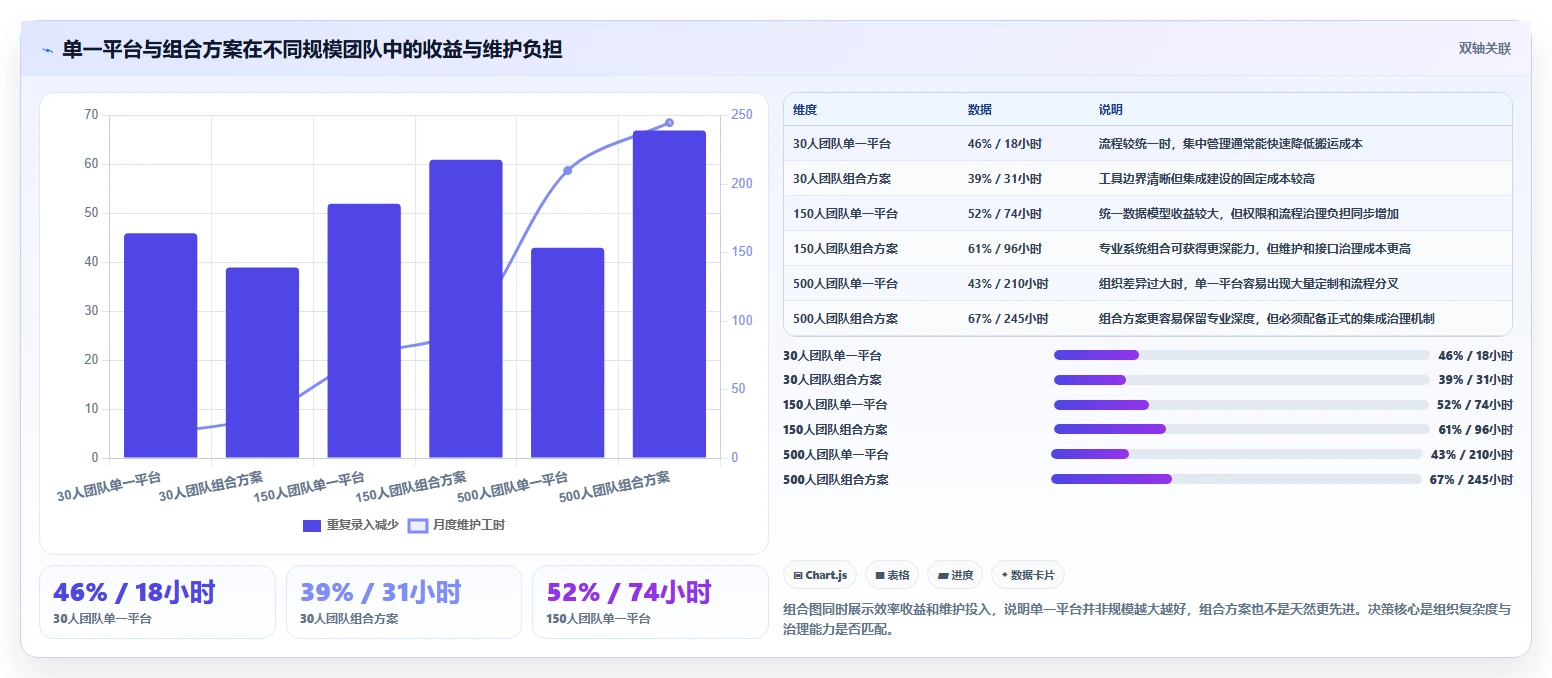This screenshot has width=1552, height=678.
Task: Click the chart bar for 30人团队单一平台
Action: tap(160, 346)
